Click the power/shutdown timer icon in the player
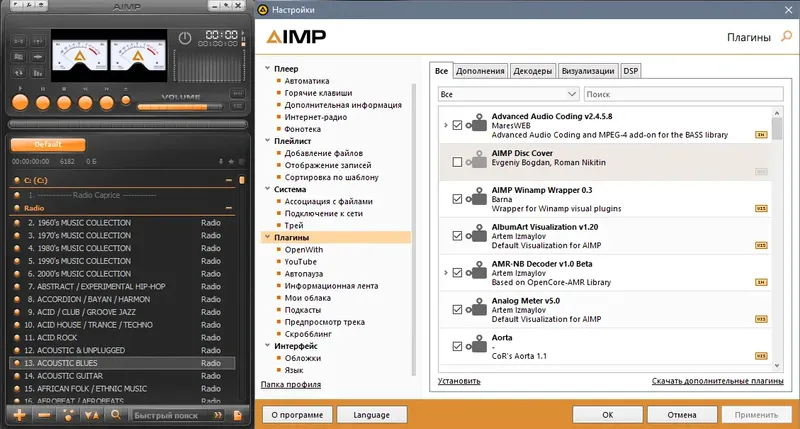This screenshot has width=800, height=429. (185, 38)
